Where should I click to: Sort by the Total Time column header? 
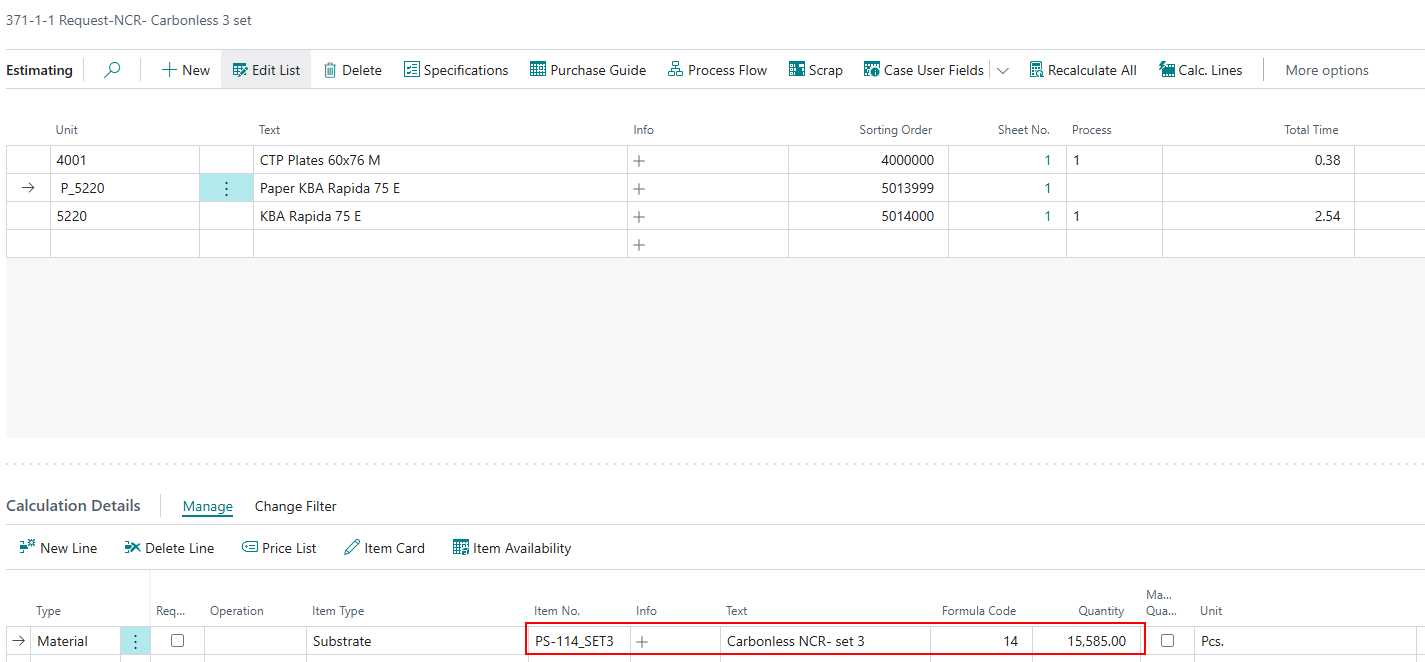coord(1311,130)
